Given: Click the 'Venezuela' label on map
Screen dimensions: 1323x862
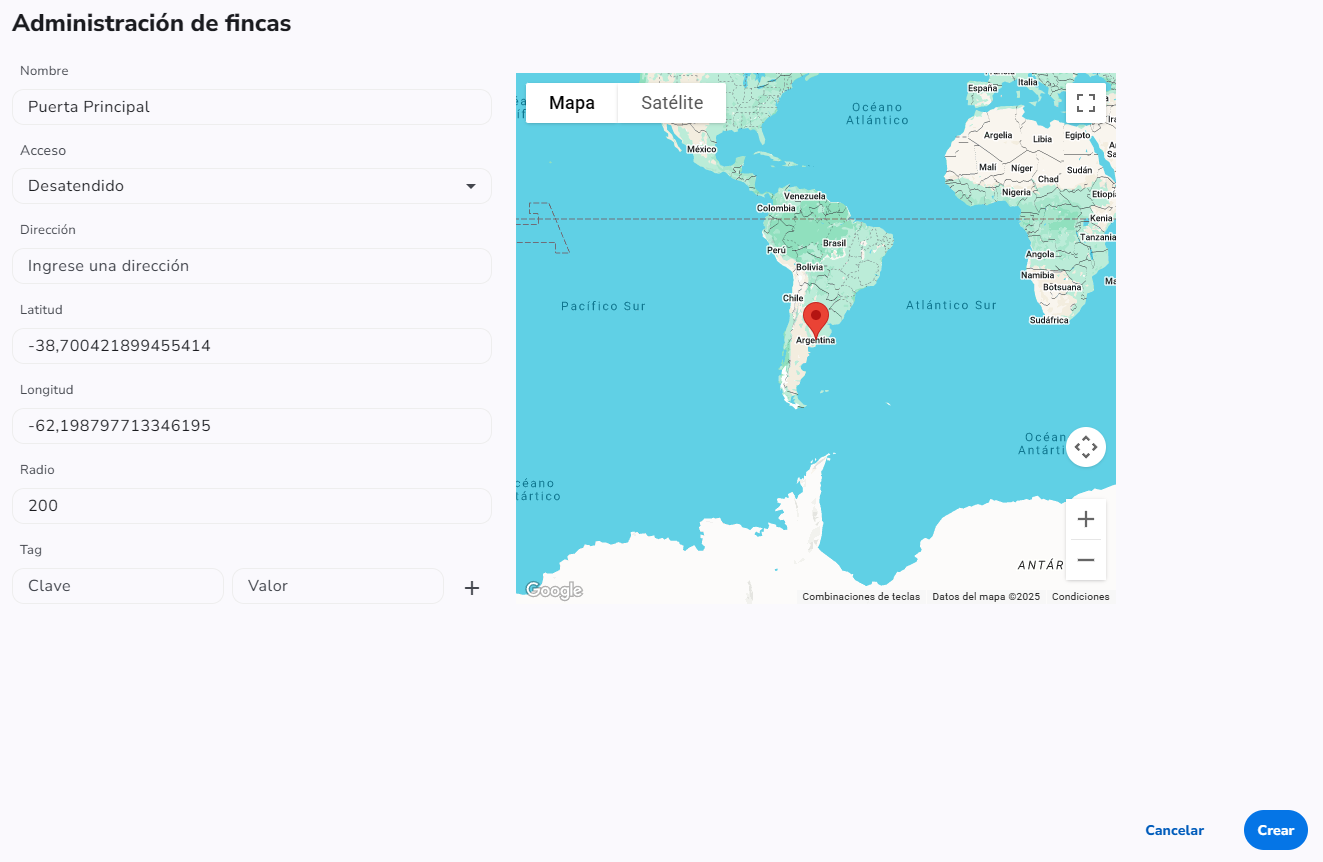Looking at the screenshot, I should (x=805, y=196).
